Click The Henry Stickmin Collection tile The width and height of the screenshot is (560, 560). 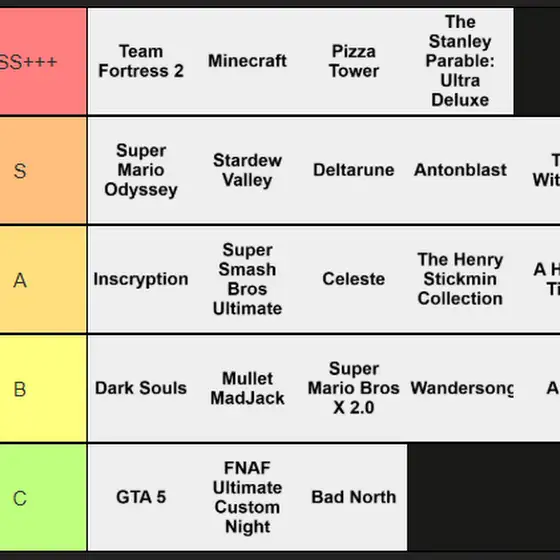460,279
